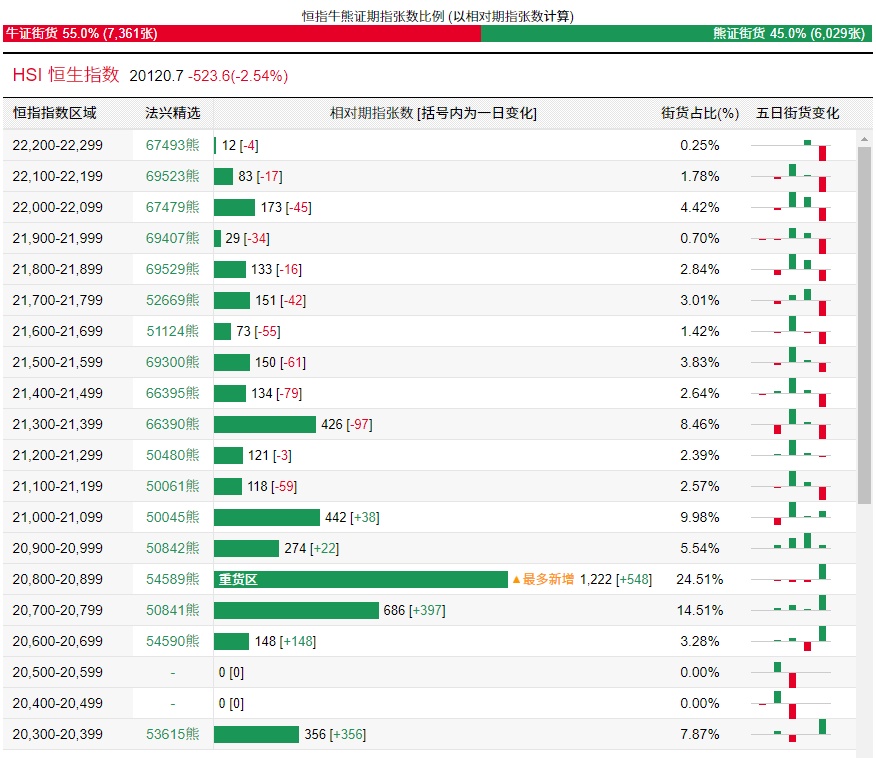876x758 pixels.
Task: Click the scrollbar up arrow
Action: 864,139
